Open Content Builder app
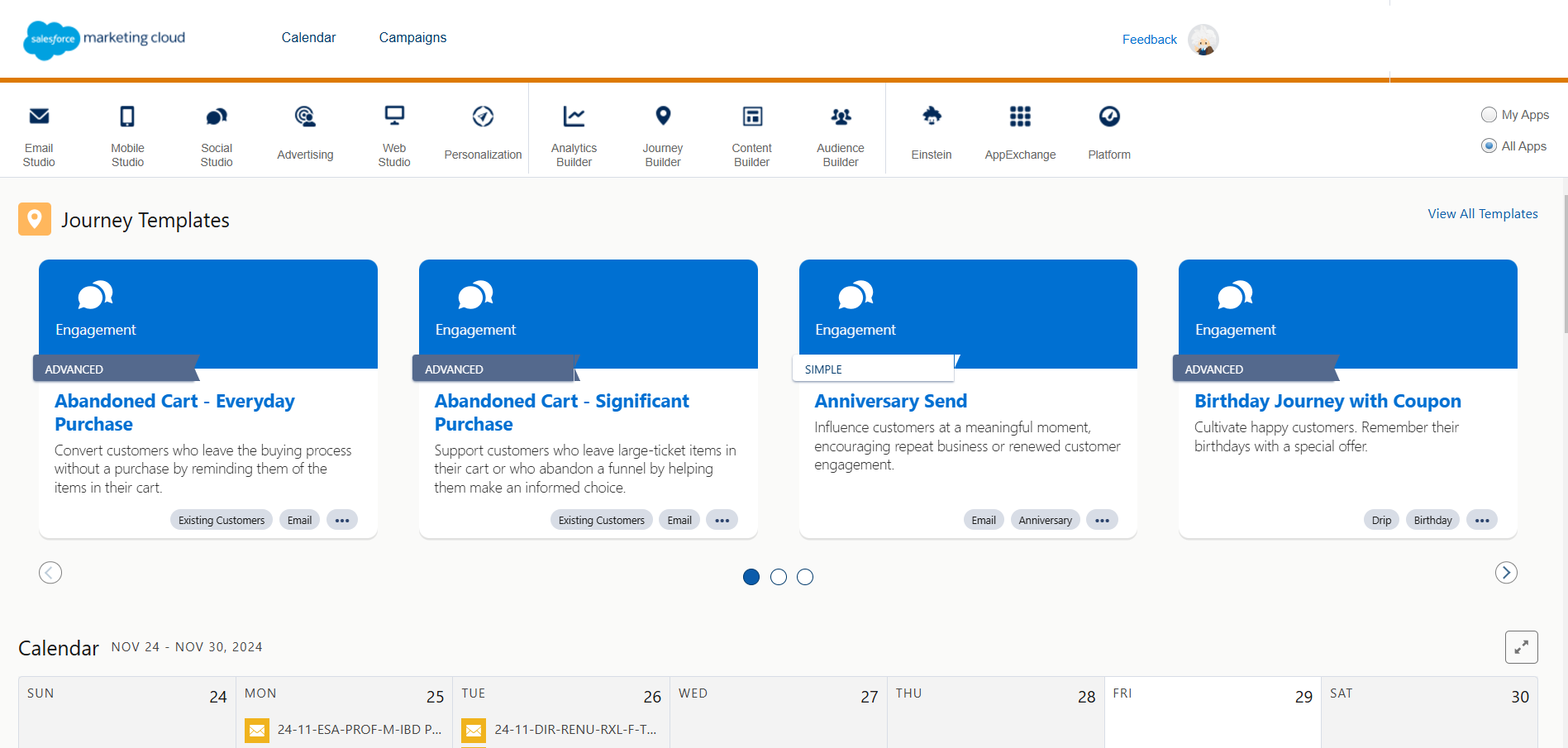The width and height of the screenshot is (1568, 748). (751, 136)
